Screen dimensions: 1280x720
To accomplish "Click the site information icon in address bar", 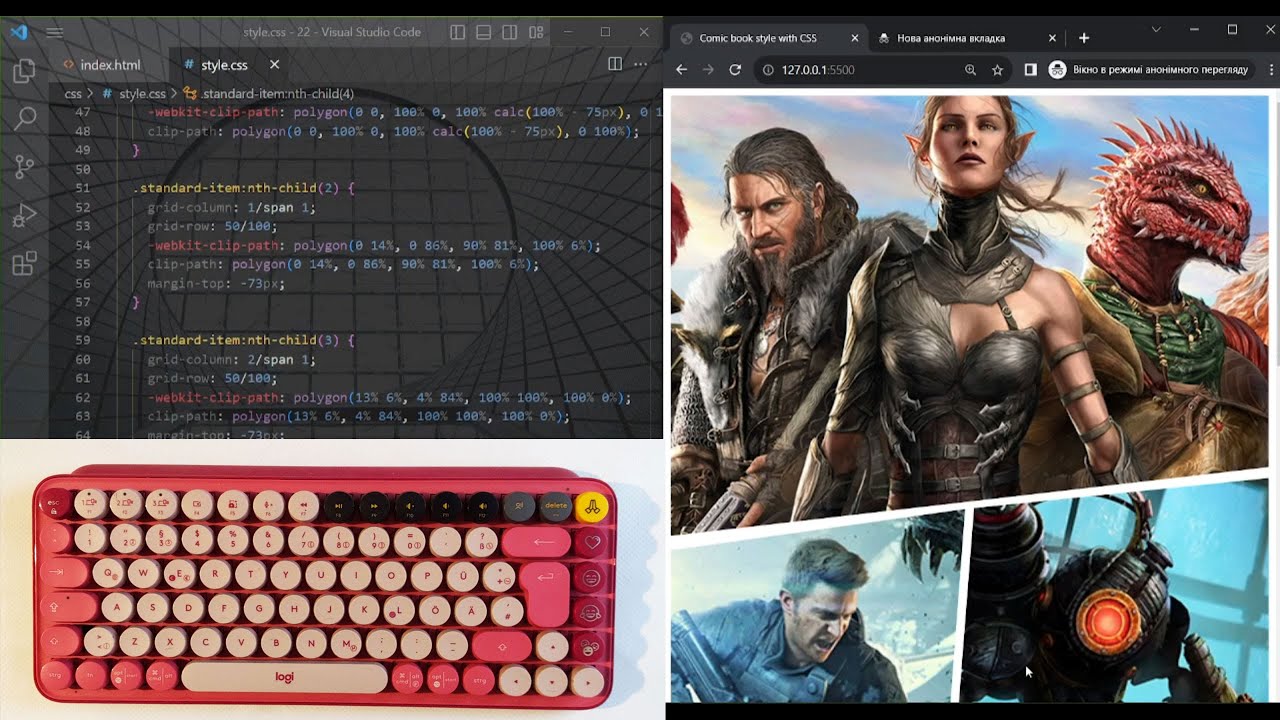I will (x=769, y=70).
